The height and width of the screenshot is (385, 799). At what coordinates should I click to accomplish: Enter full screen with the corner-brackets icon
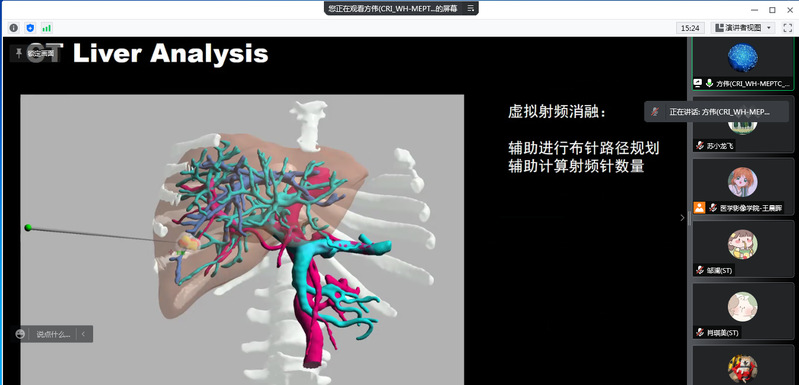[x=788, y=28]
